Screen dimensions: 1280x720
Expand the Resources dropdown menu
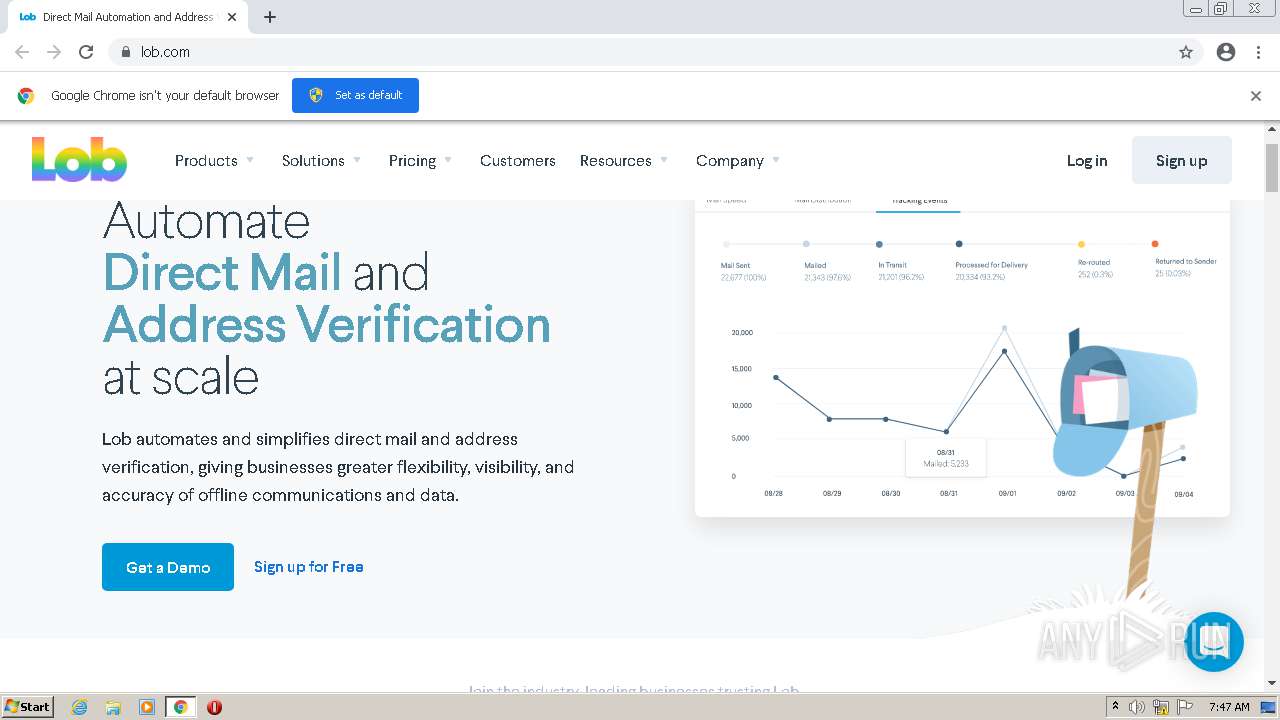624,160
